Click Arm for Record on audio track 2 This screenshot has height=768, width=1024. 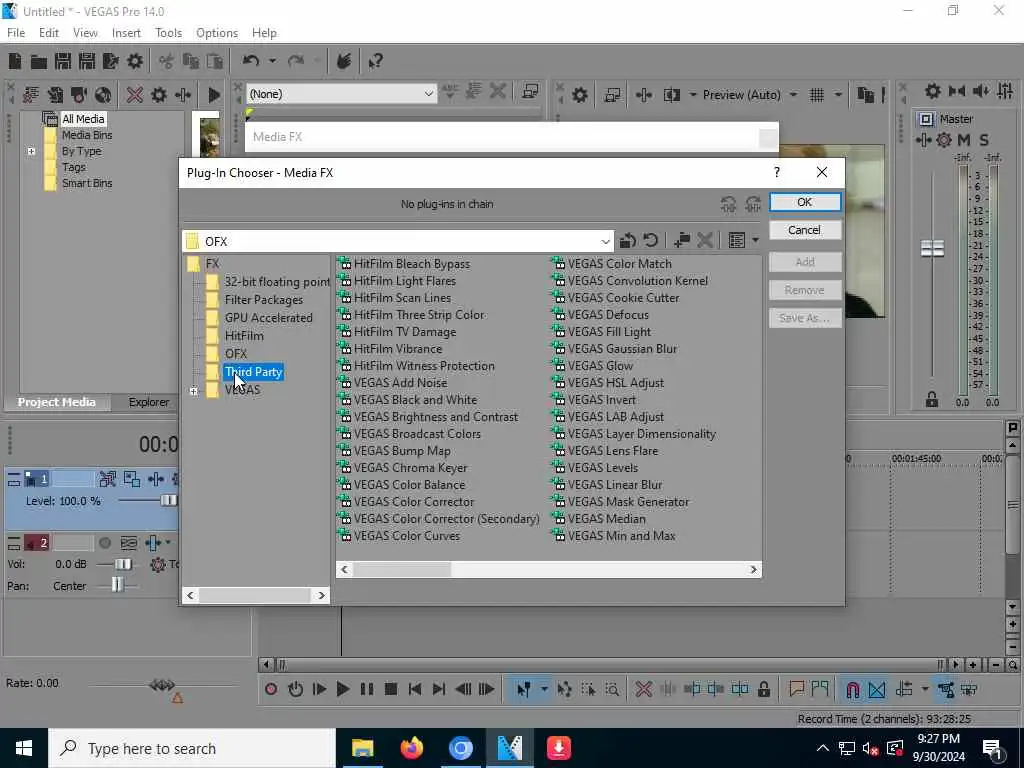pyautogui.click(x=105, y=543)
